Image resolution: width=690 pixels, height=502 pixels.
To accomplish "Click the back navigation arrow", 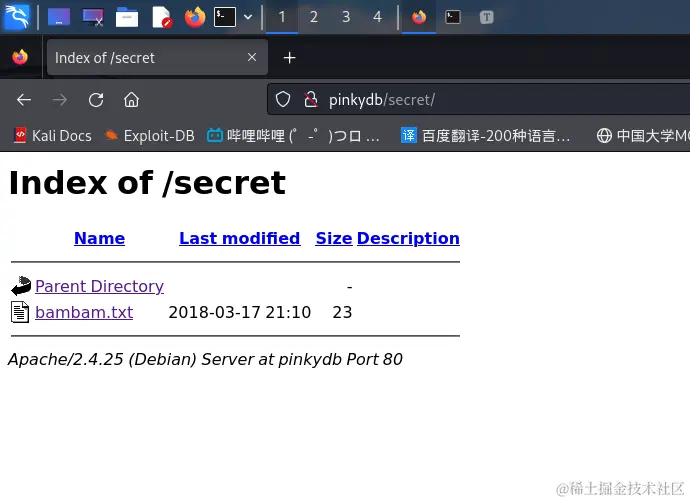I will [x=24, y=99].
